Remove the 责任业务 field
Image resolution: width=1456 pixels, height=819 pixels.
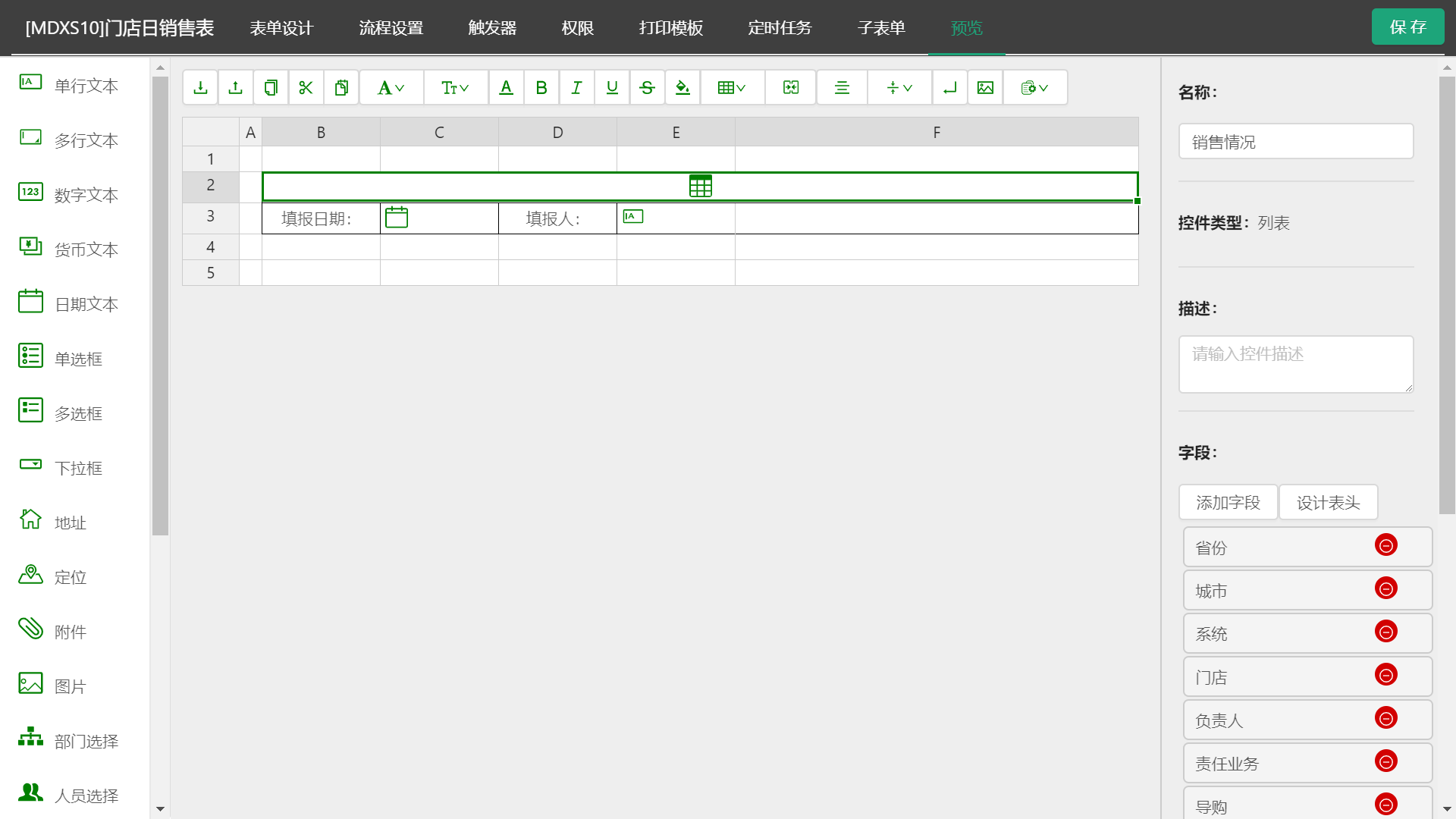click(1385, 761)
